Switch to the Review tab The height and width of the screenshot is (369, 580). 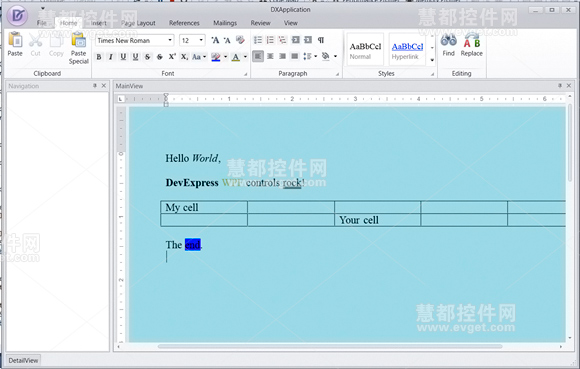(260, 23)
